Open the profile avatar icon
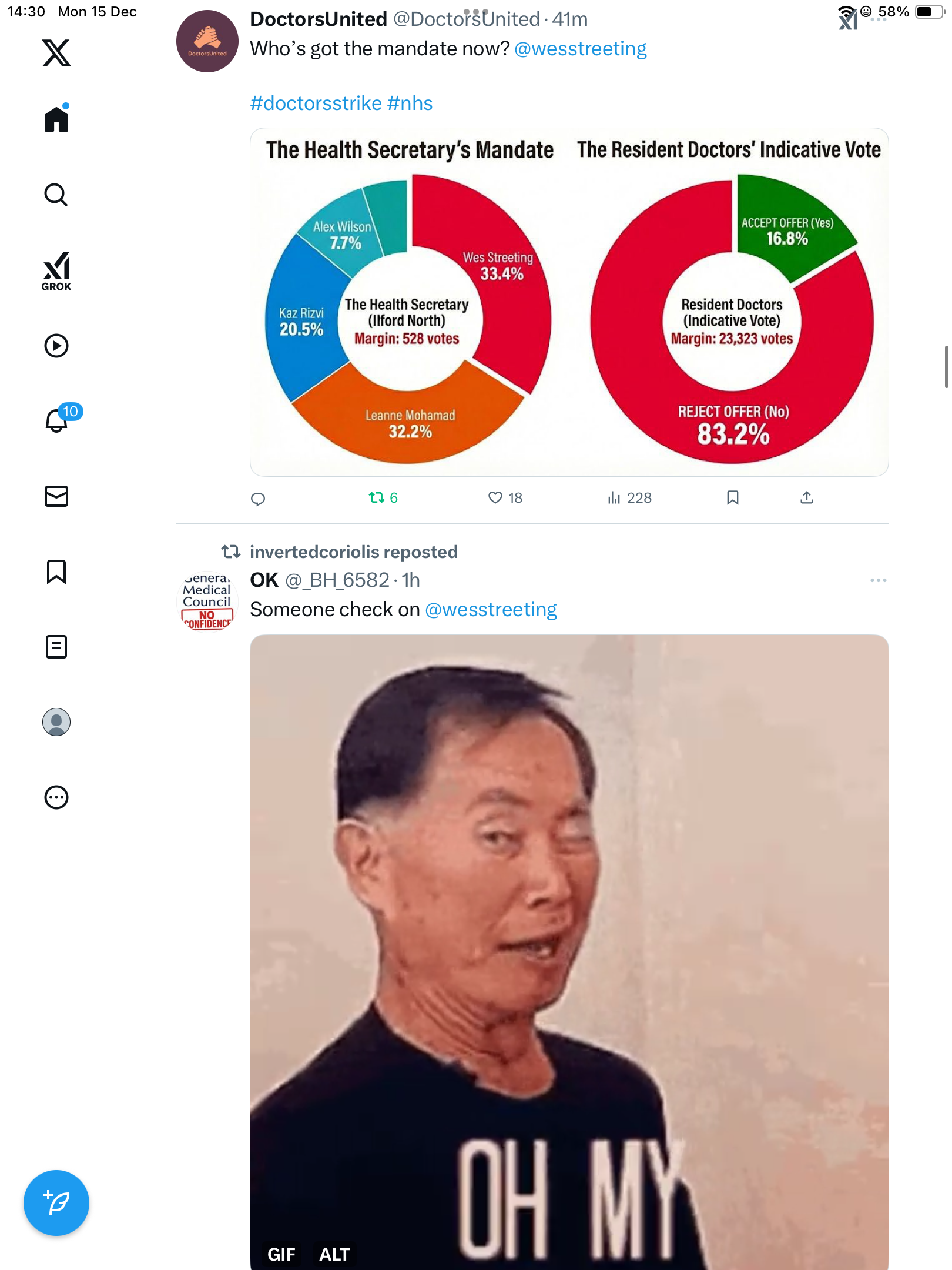The image size is (952, 1270). tap(56, 722)
